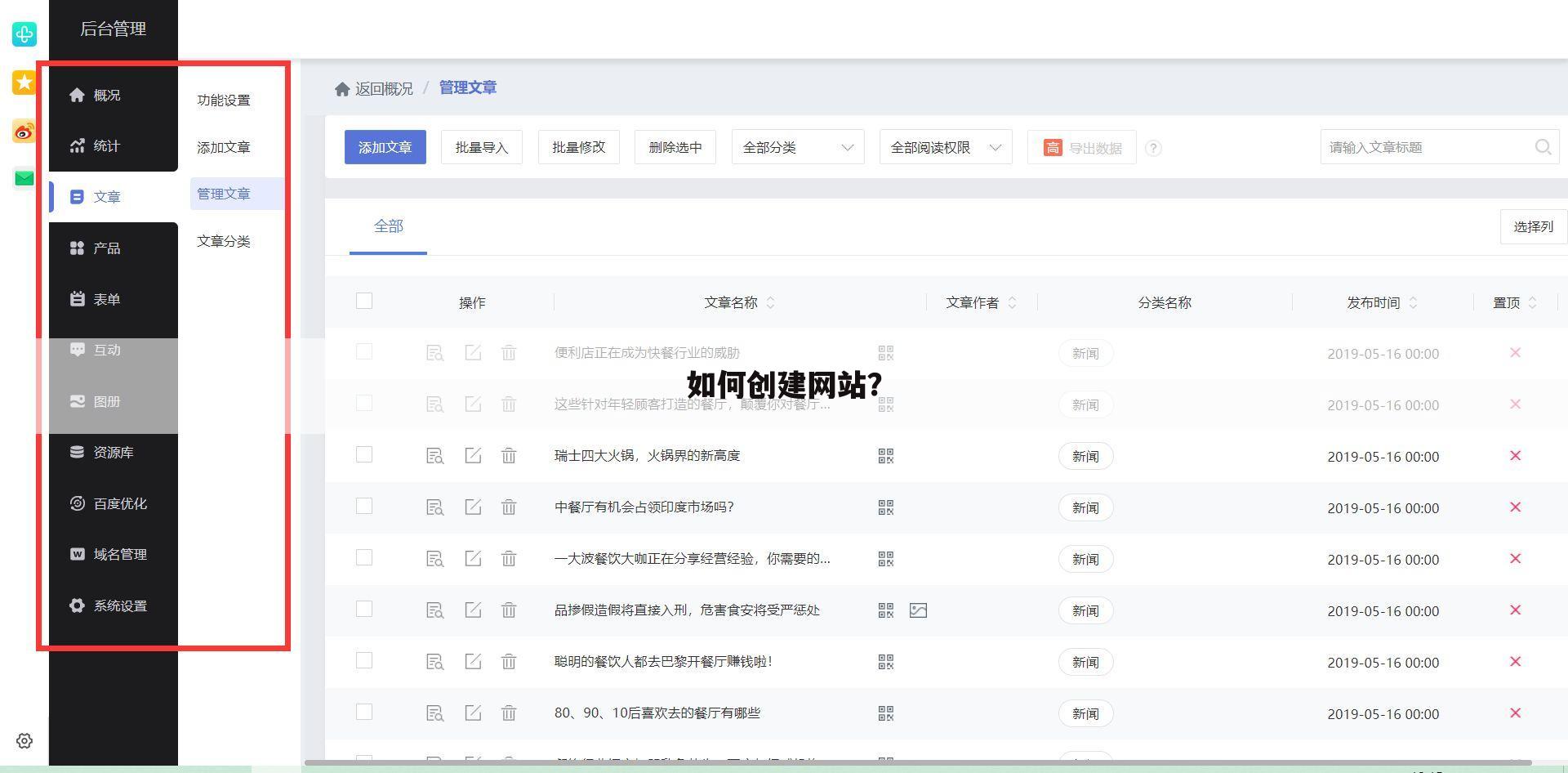The width and height of the screenshot is (1568, 773).
Task: Click the question mark help icon
Action: tap(1153, 148)
